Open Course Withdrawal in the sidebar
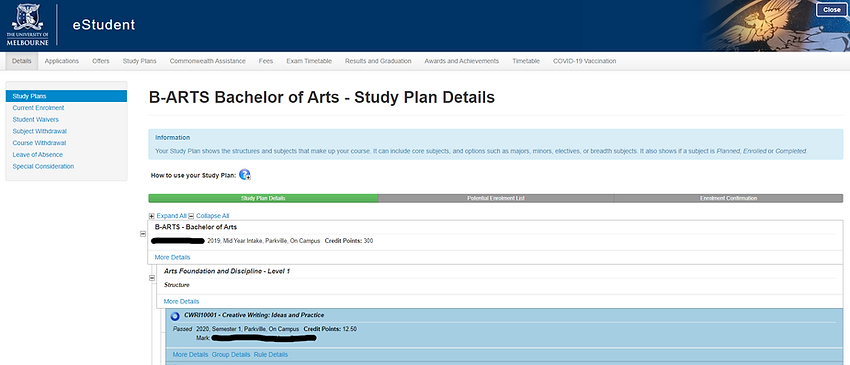Viewport: 850px width, 365px height. [x=39, y=143]
